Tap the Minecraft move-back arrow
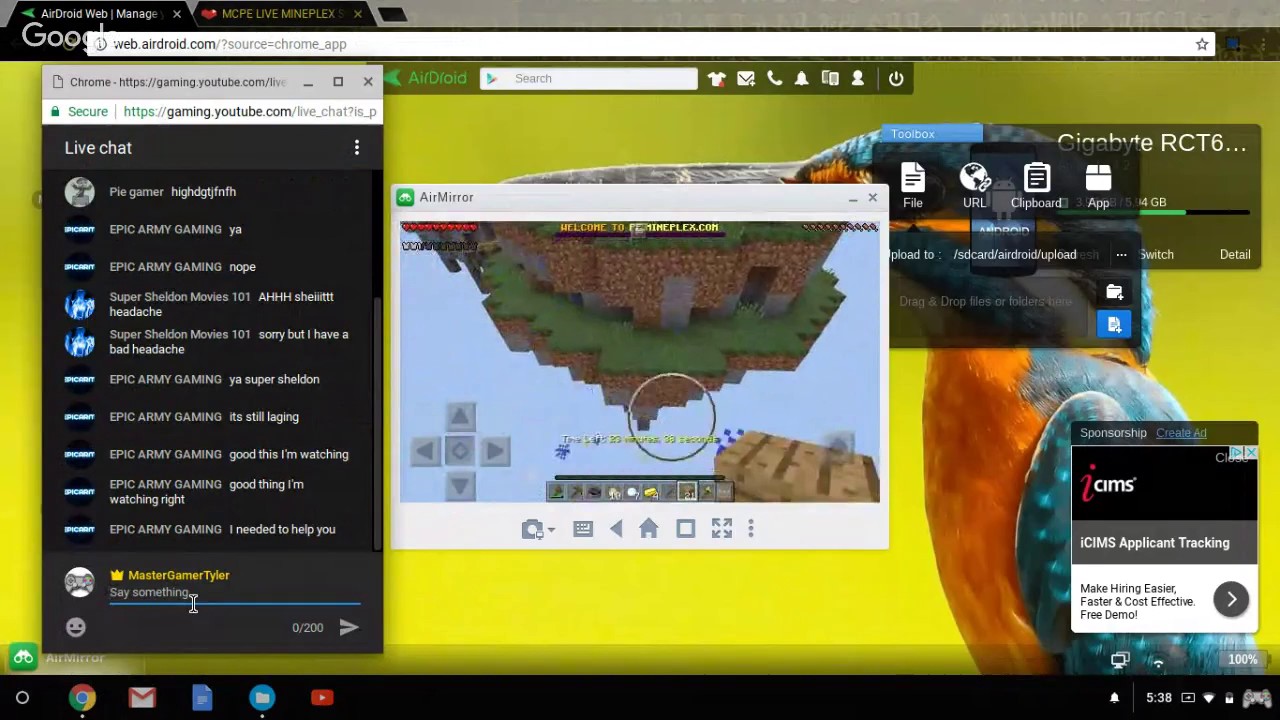The image size is (1280, 720). click(459, 486)
